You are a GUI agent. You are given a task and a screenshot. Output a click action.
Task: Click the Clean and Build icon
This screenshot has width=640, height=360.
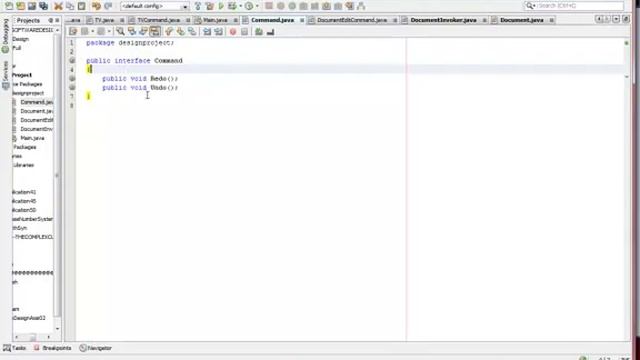click(209, 6)
